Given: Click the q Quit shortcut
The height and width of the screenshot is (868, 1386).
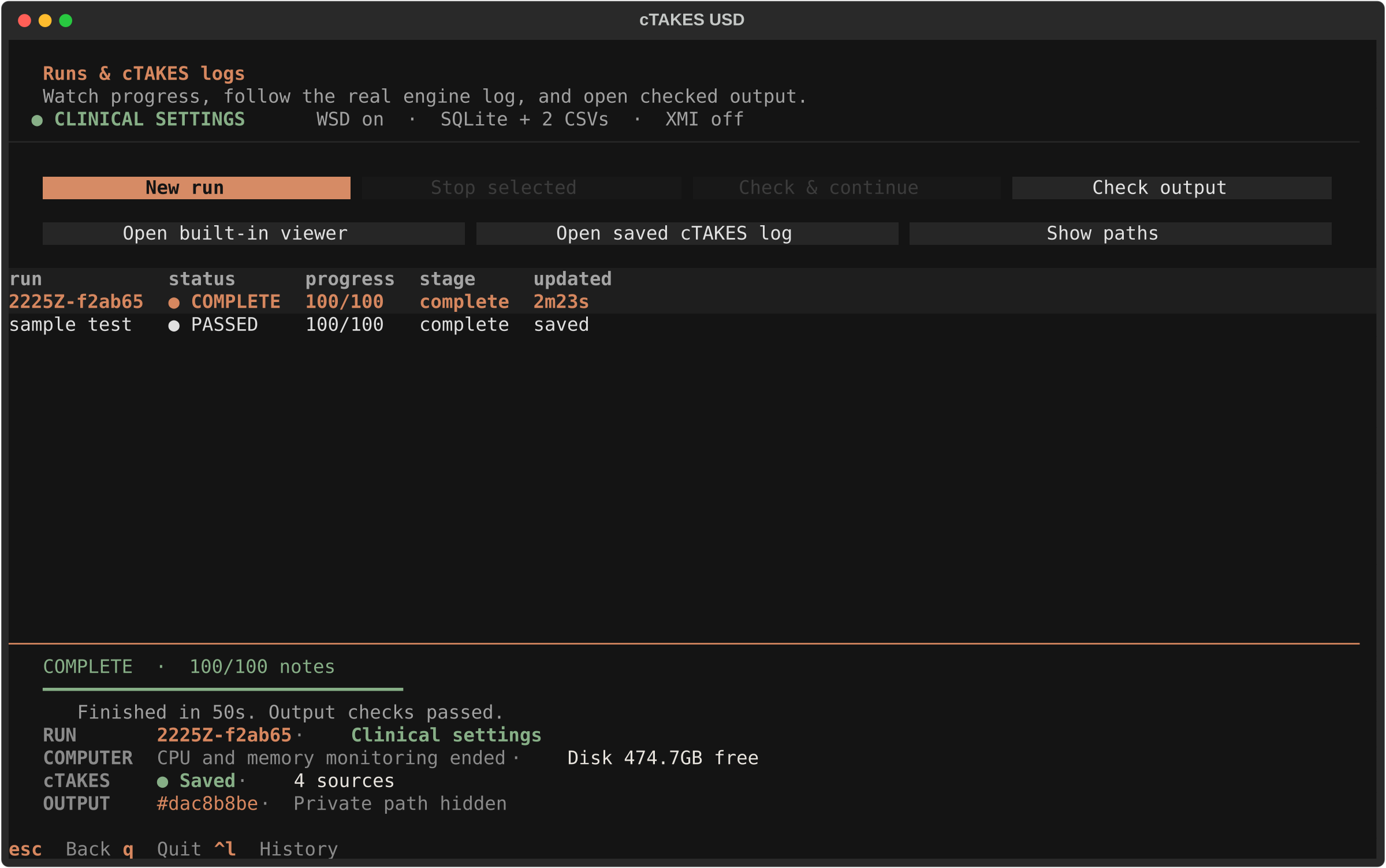Looking at the screenshot, I should point(162,850).
